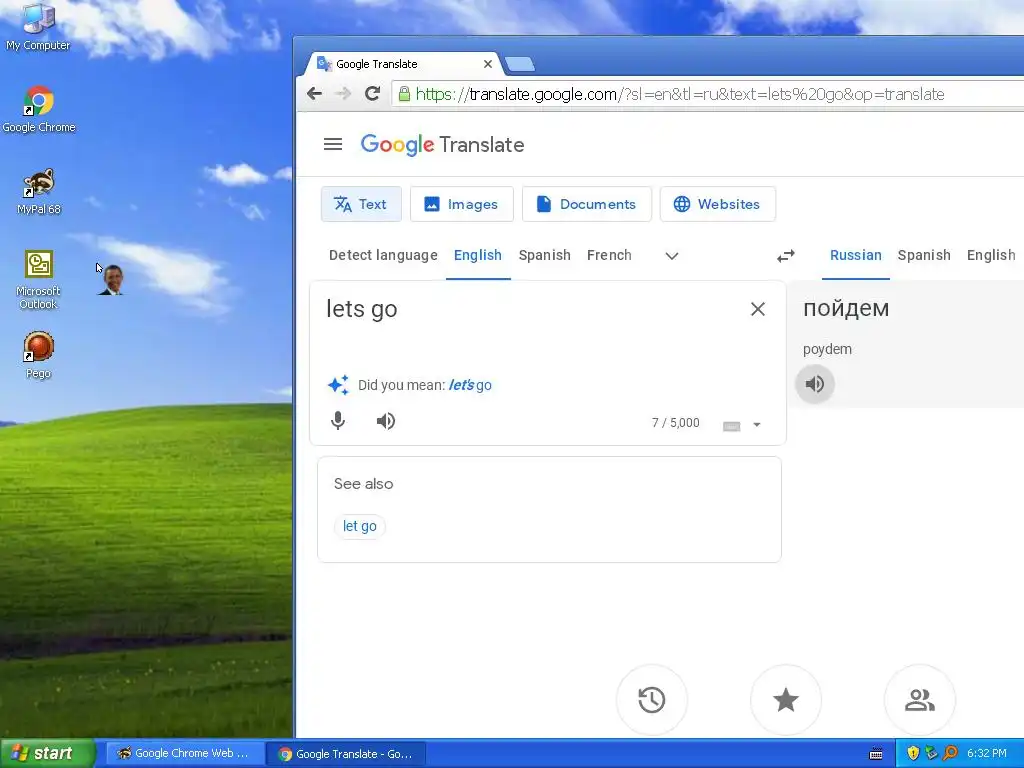Open a new browser tab
The height and width of the screenshot is (768, 1024).
tap(520, 64)
